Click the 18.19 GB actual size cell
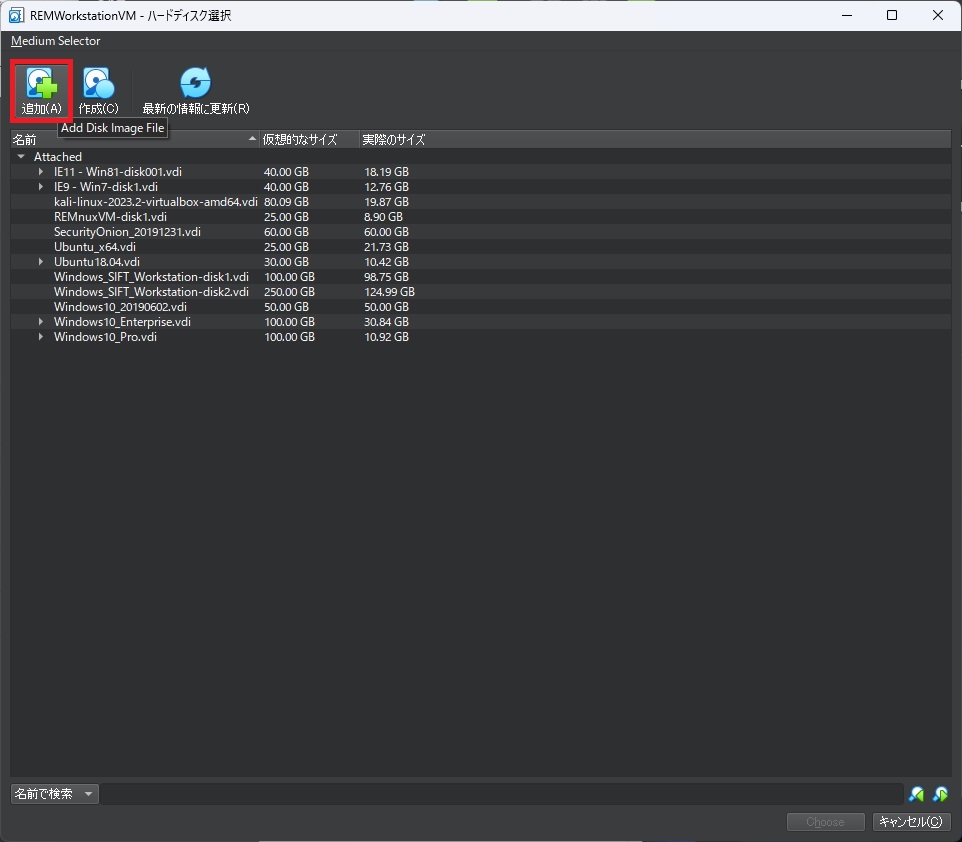The width and height of the screenshot is (962, 842). click(x=387, y=172)
